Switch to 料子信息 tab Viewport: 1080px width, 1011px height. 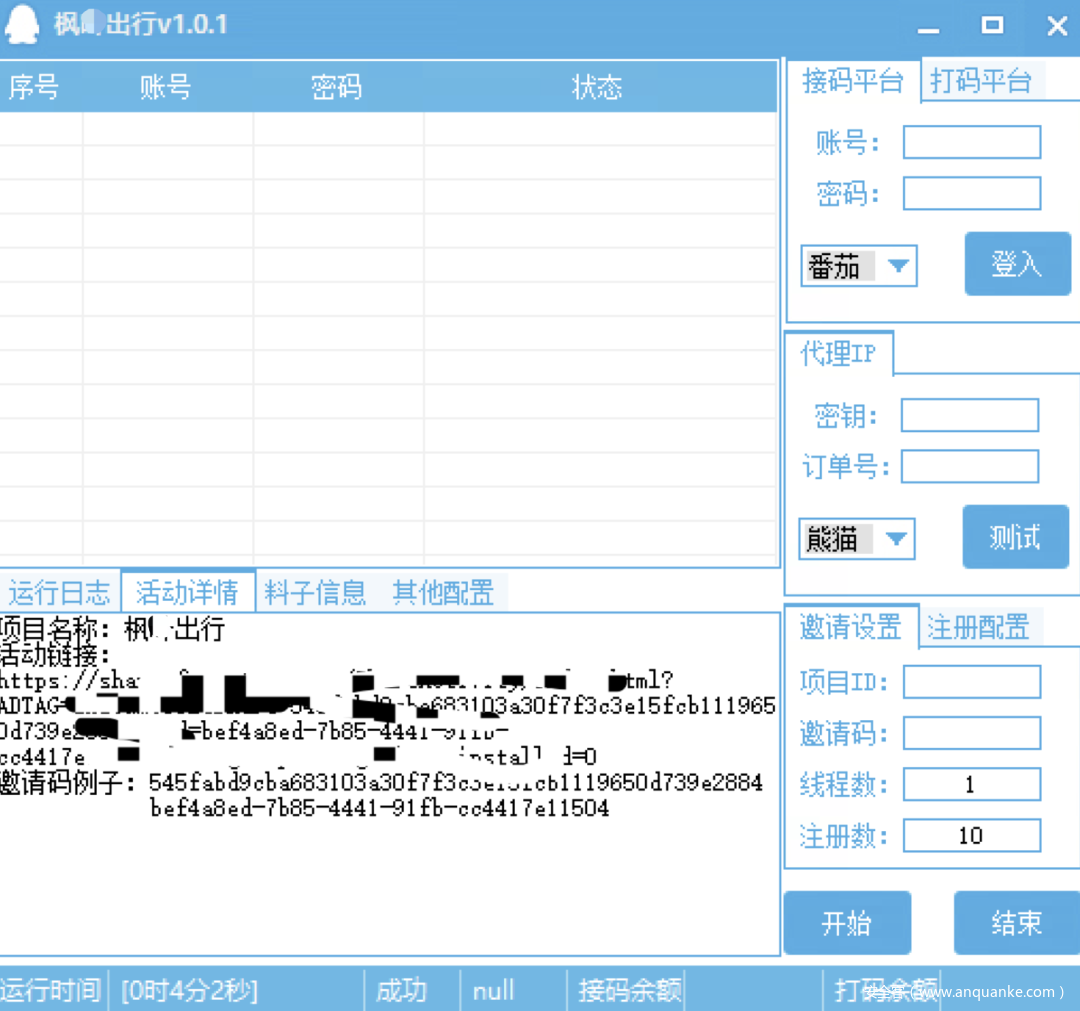click(315, 593)
